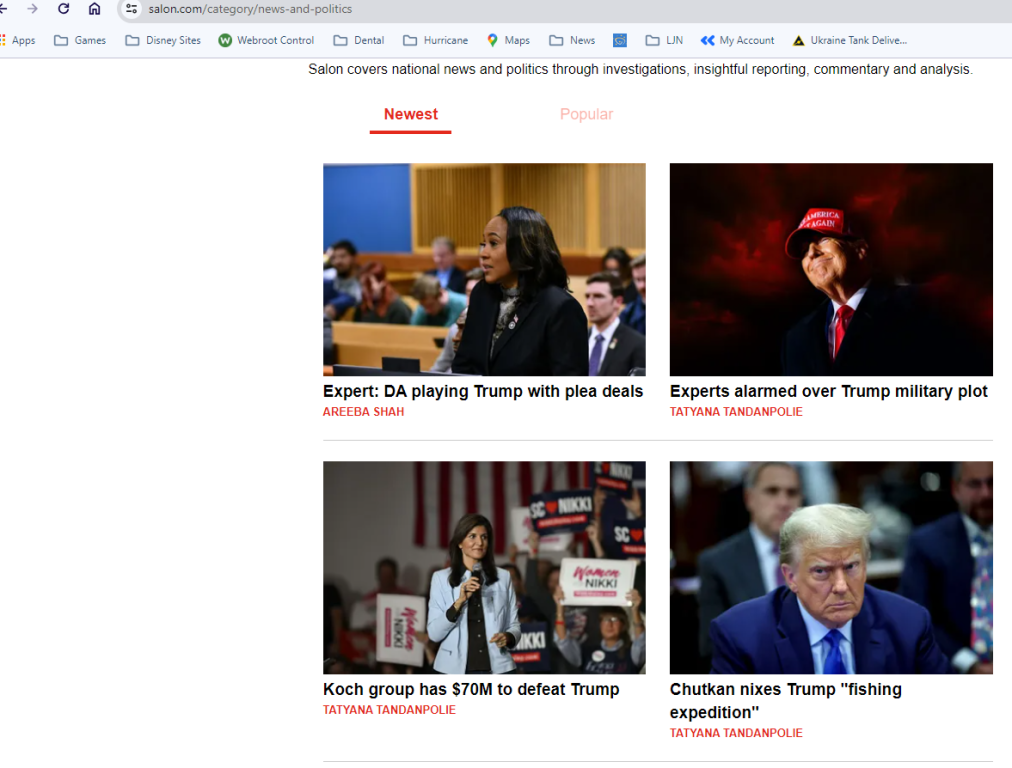Expand the Dental bookmark folder
The image size is (1012, 768).
359,40
